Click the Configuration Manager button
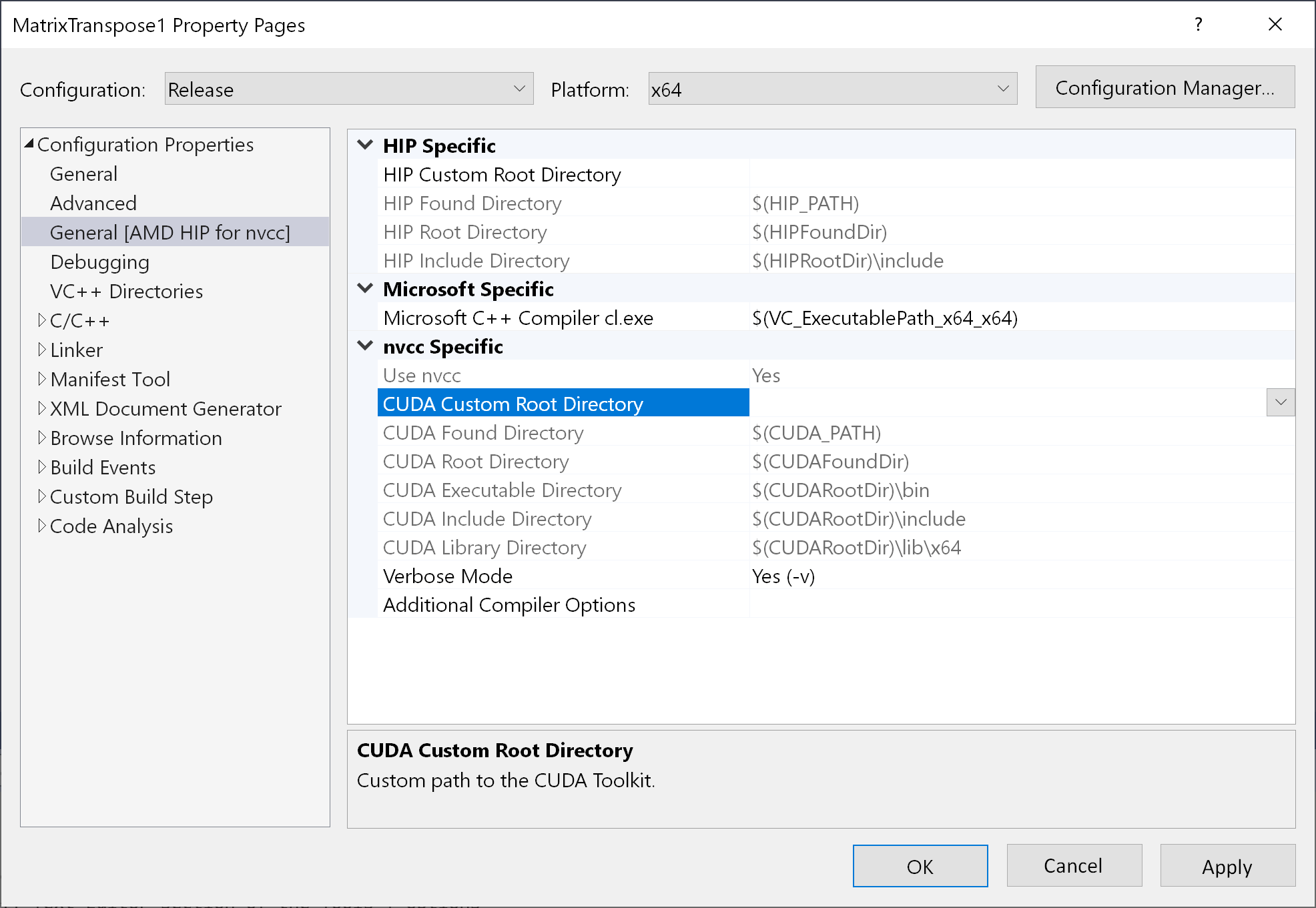1316x908 pixels. pyautogui.click(x=1165, y=87)
